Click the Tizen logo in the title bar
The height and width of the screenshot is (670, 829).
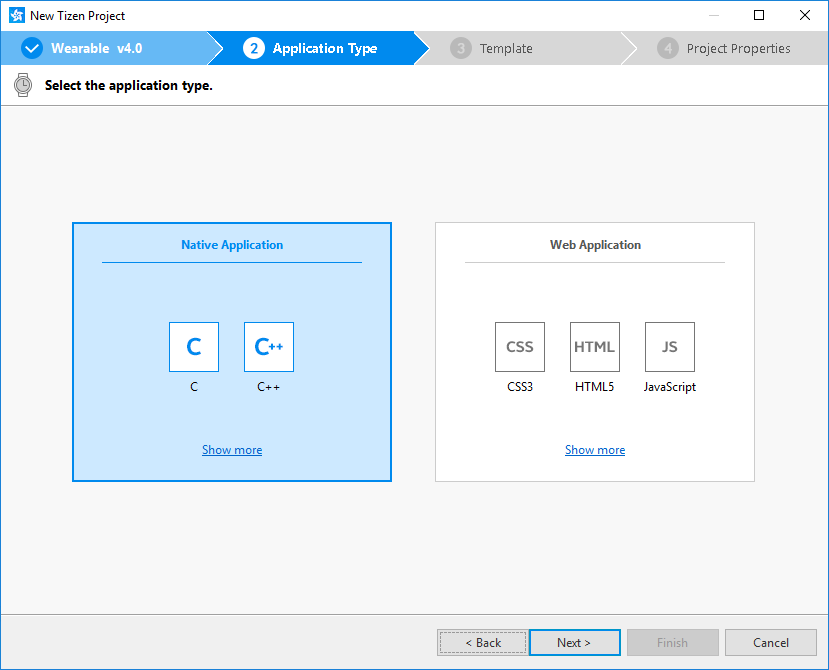pyautogui.click(x=16, y=15)
